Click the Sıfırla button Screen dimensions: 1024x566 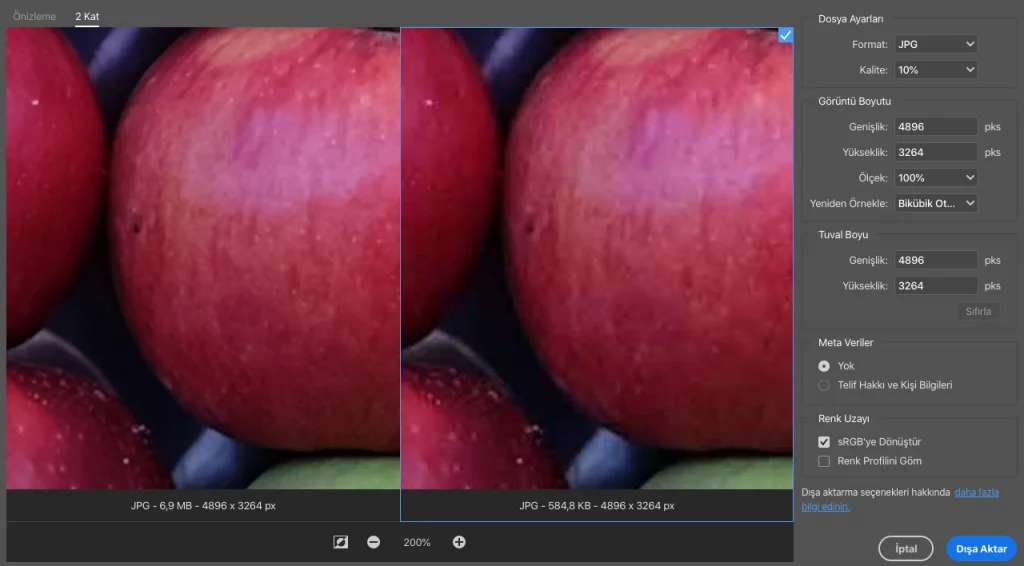[978, 311]
